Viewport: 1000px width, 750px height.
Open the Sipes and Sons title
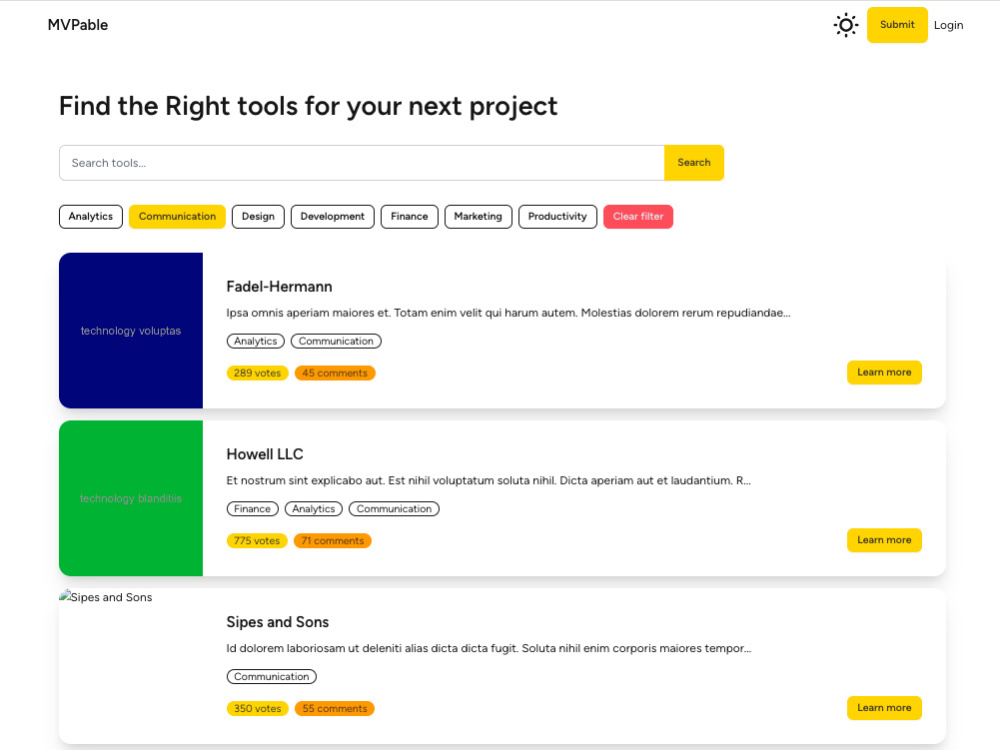pyautogui.click(x=277, y=622)
